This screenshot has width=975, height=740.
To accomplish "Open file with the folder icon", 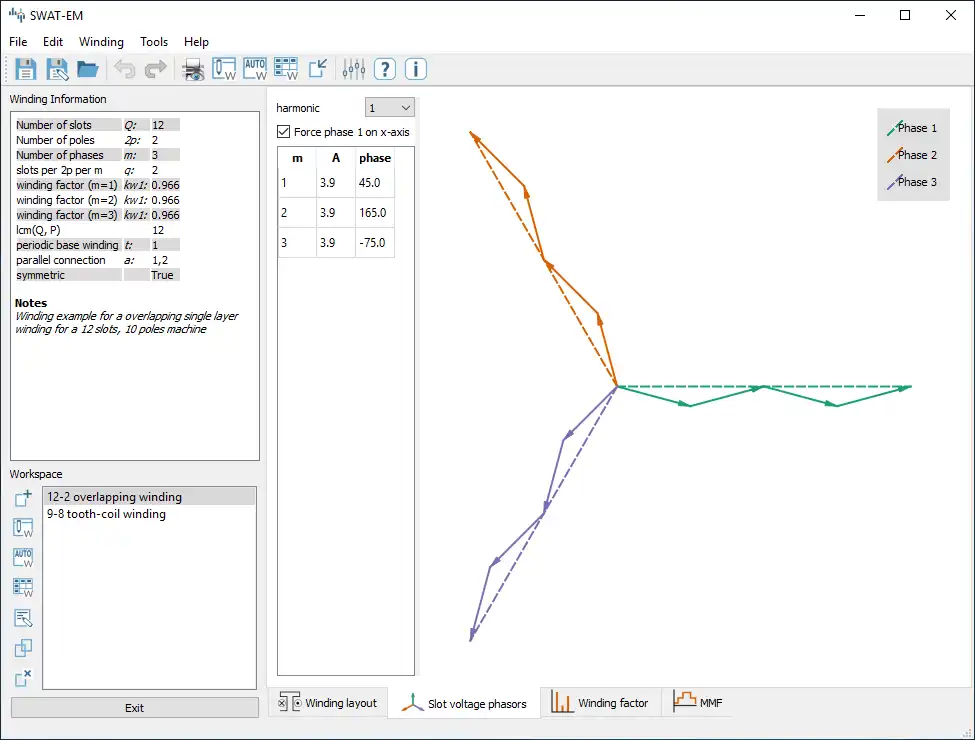I will [x=88, y=69].
